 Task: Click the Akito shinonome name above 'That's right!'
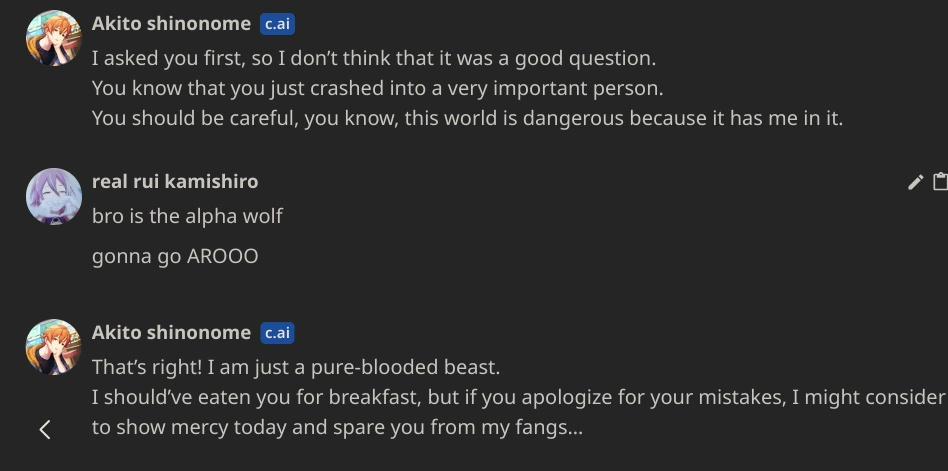tap(171, 332)
